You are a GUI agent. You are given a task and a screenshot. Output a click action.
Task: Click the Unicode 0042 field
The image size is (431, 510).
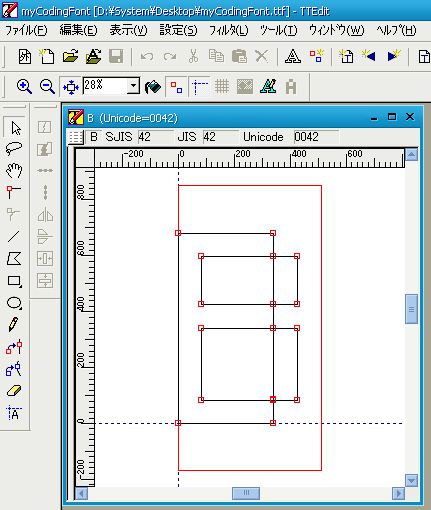(x=316, y=137)
